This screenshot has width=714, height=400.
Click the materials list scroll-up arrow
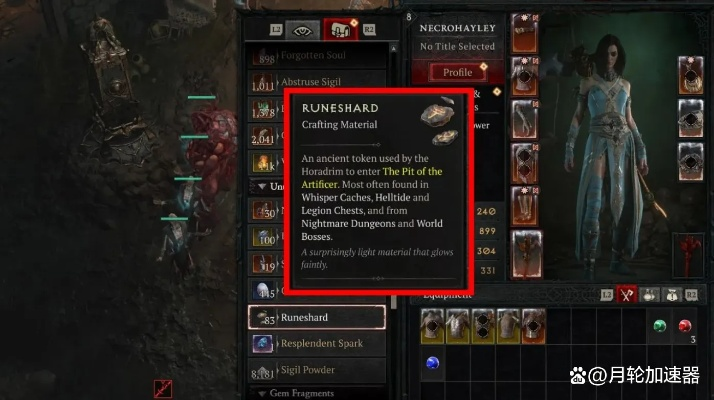[x=393, y=48]
